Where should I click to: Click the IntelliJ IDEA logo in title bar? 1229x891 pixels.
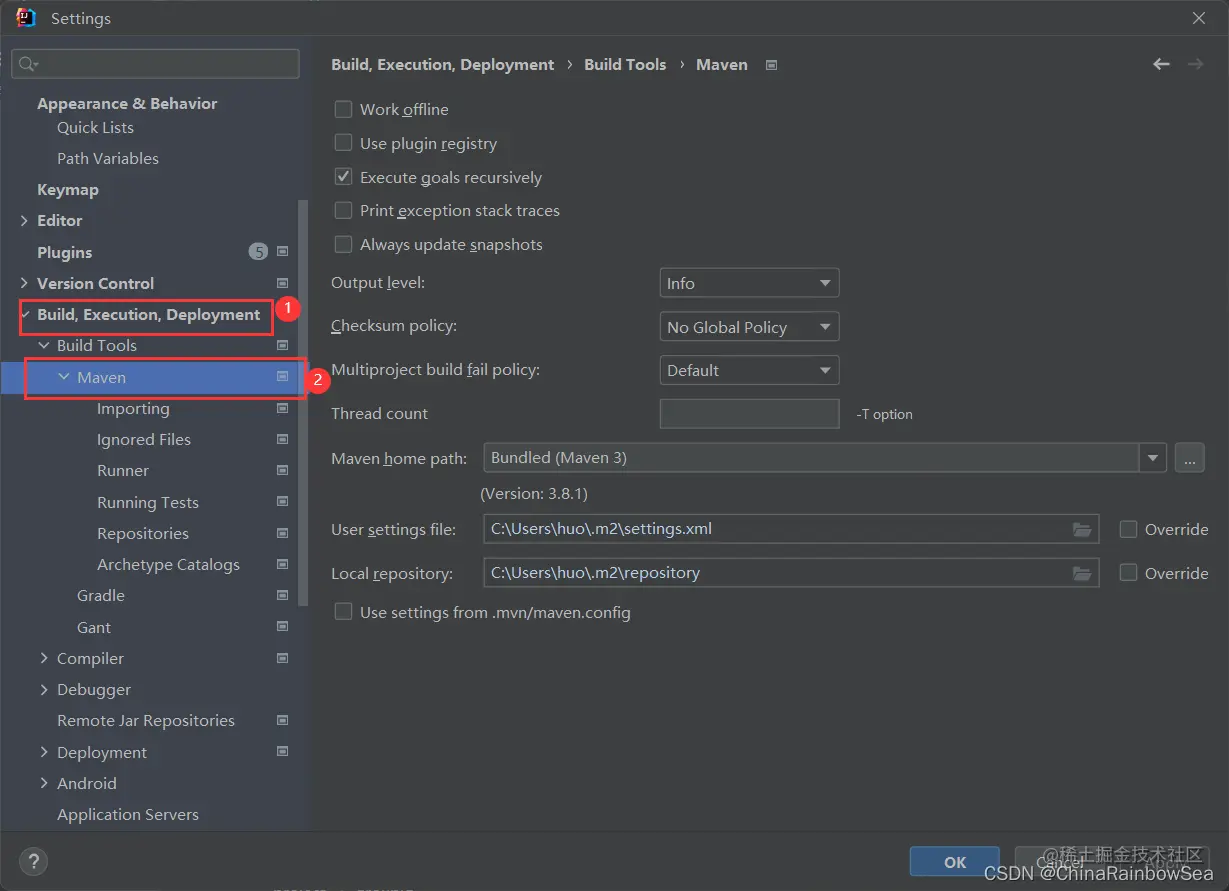click(26, 18)
